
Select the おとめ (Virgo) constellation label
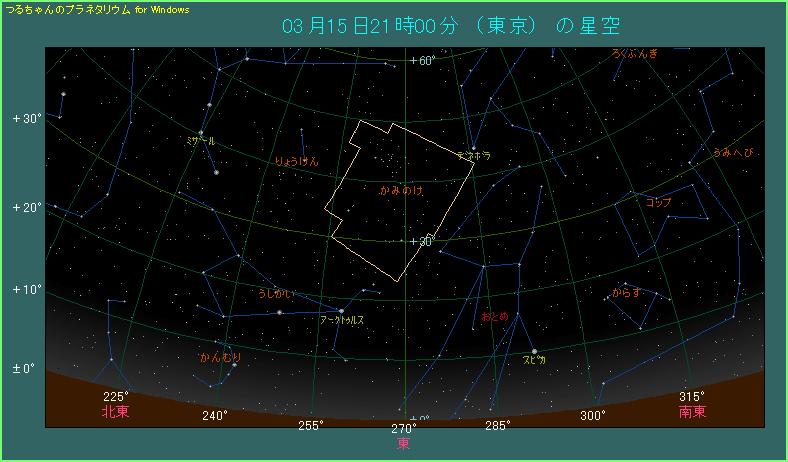pos(495,316)
